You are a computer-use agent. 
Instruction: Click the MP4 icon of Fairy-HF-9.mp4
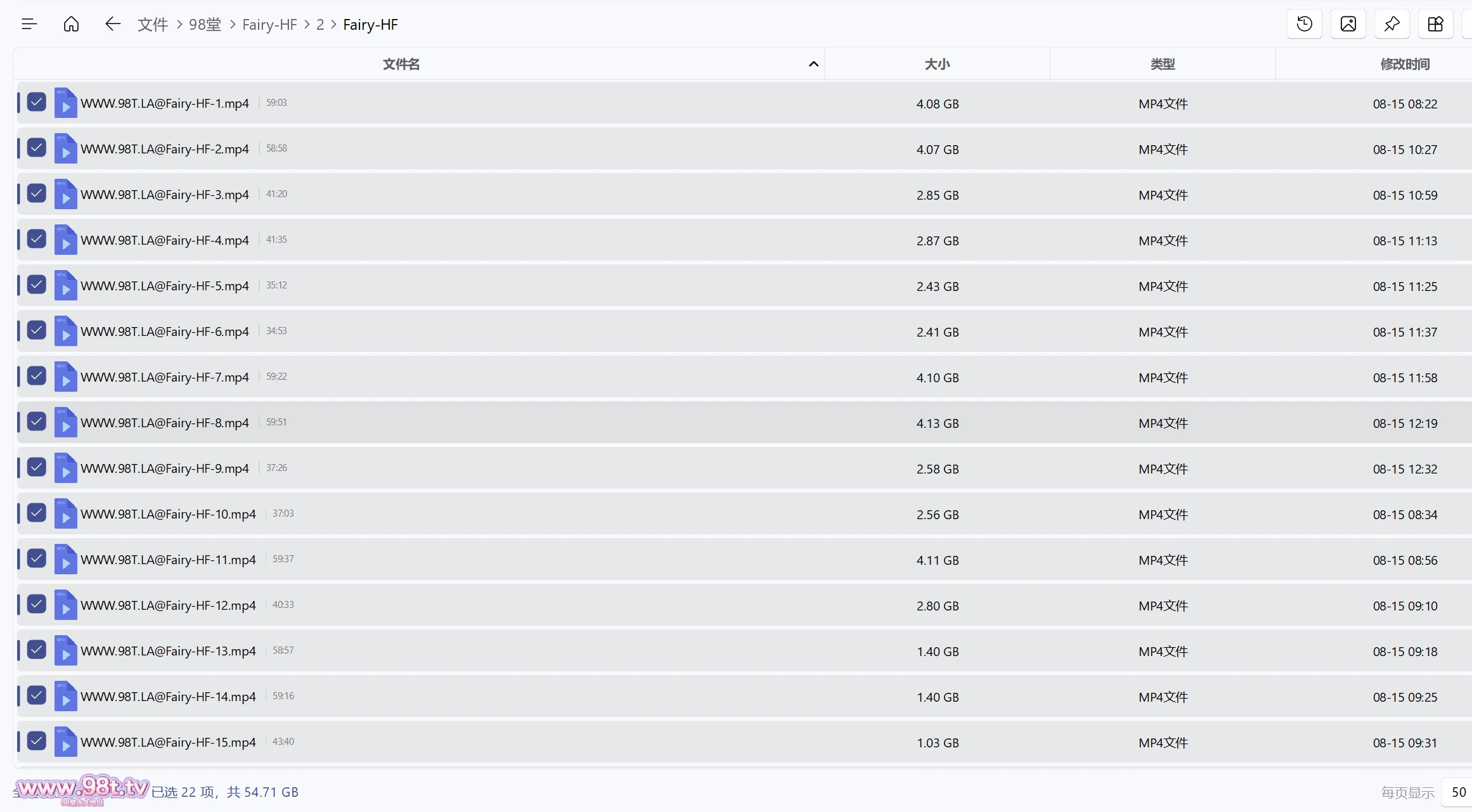pyautogui.click(x=65, y=468)
